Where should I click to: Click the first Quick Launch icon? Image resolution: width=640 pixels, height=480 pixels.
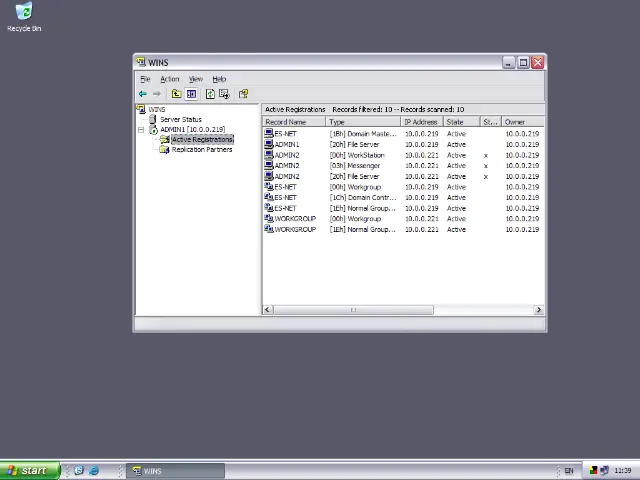click(x=79, y=471)
